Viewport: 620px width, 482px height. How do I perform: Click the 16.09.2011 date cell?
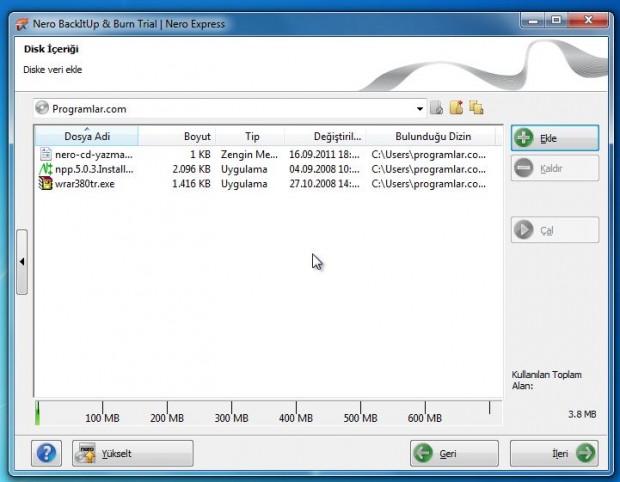(x=325, y=155)
